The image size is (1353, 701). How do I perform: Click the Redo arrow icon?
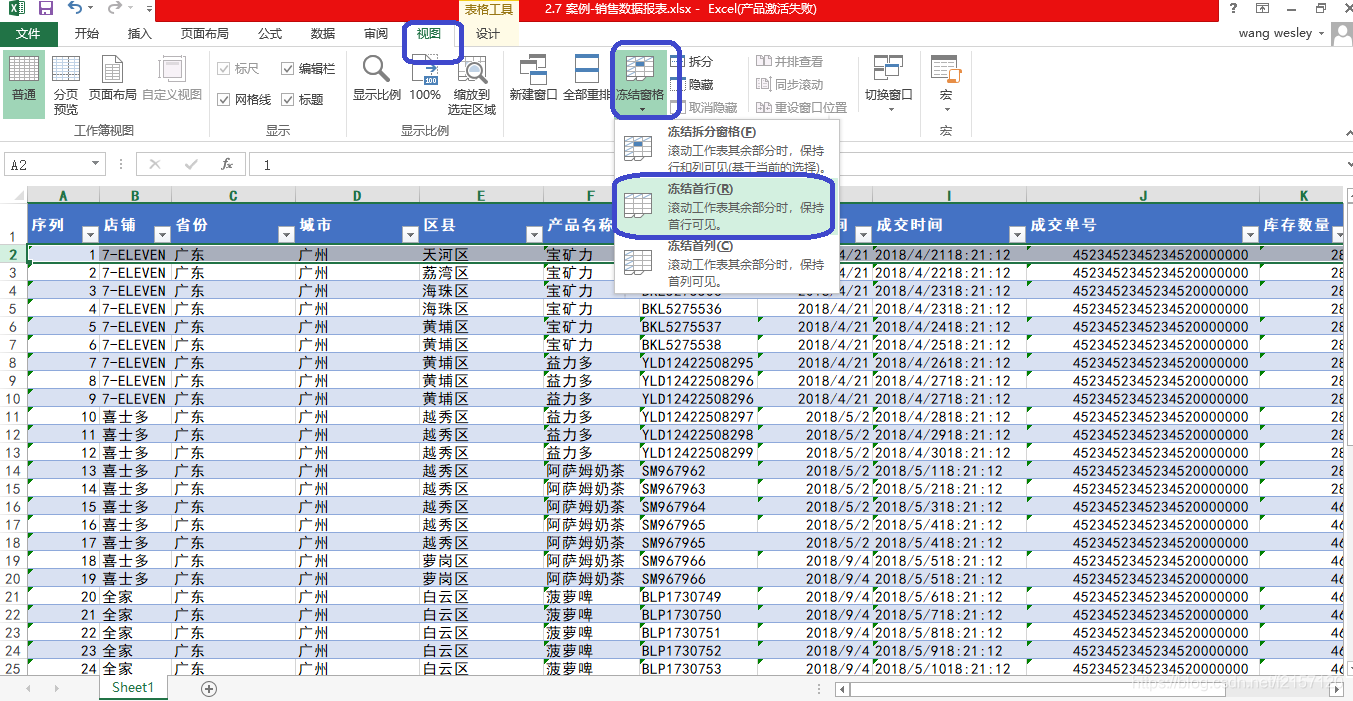(114, 9)
